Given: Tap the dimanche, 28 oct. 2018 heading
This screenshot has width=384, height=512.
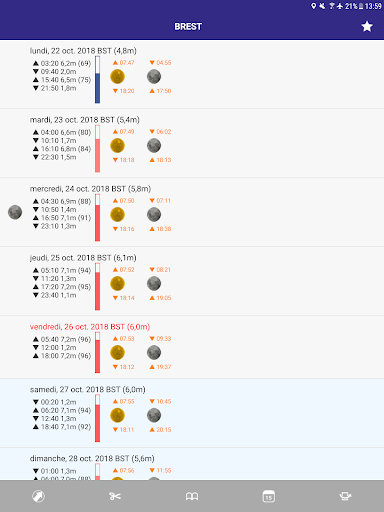Looking at the screenshot, I should pos(92,458).
